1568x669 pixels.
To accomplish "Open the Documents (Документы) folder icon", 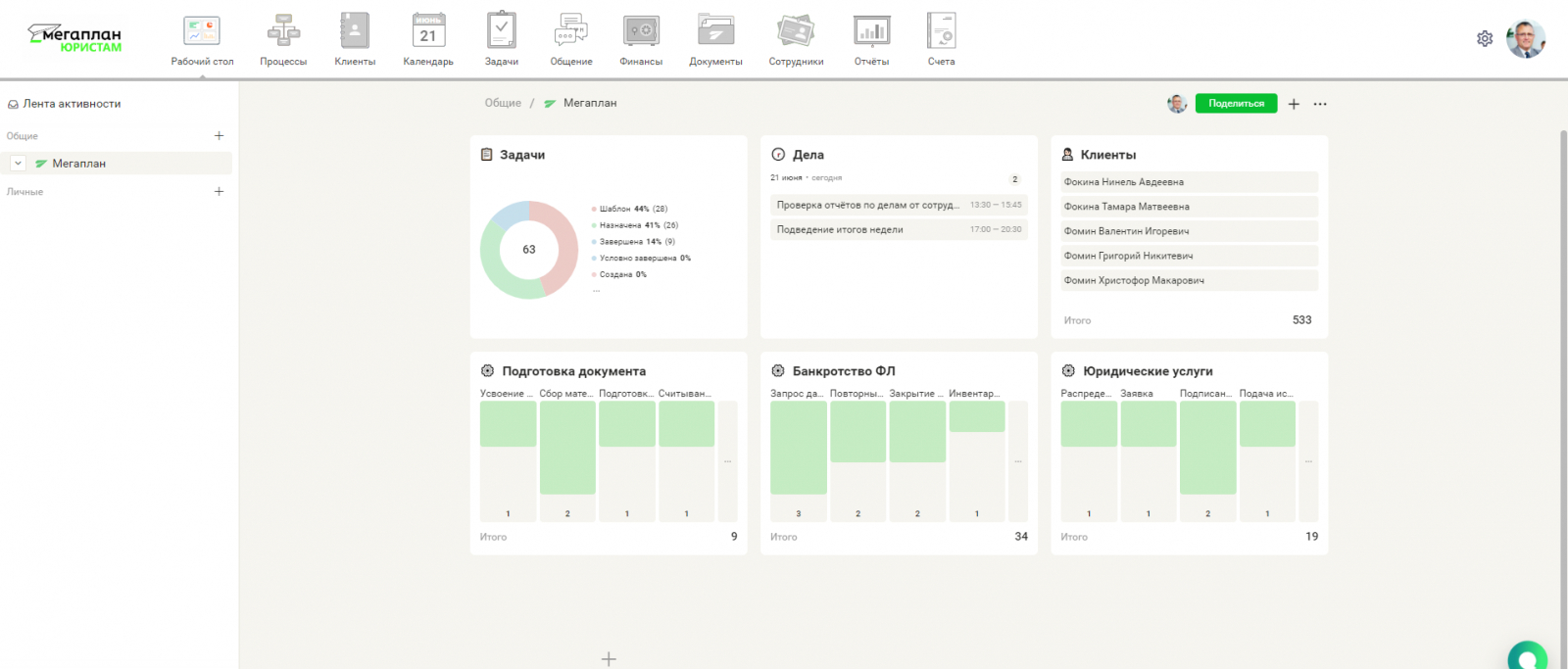I will 715,31.
